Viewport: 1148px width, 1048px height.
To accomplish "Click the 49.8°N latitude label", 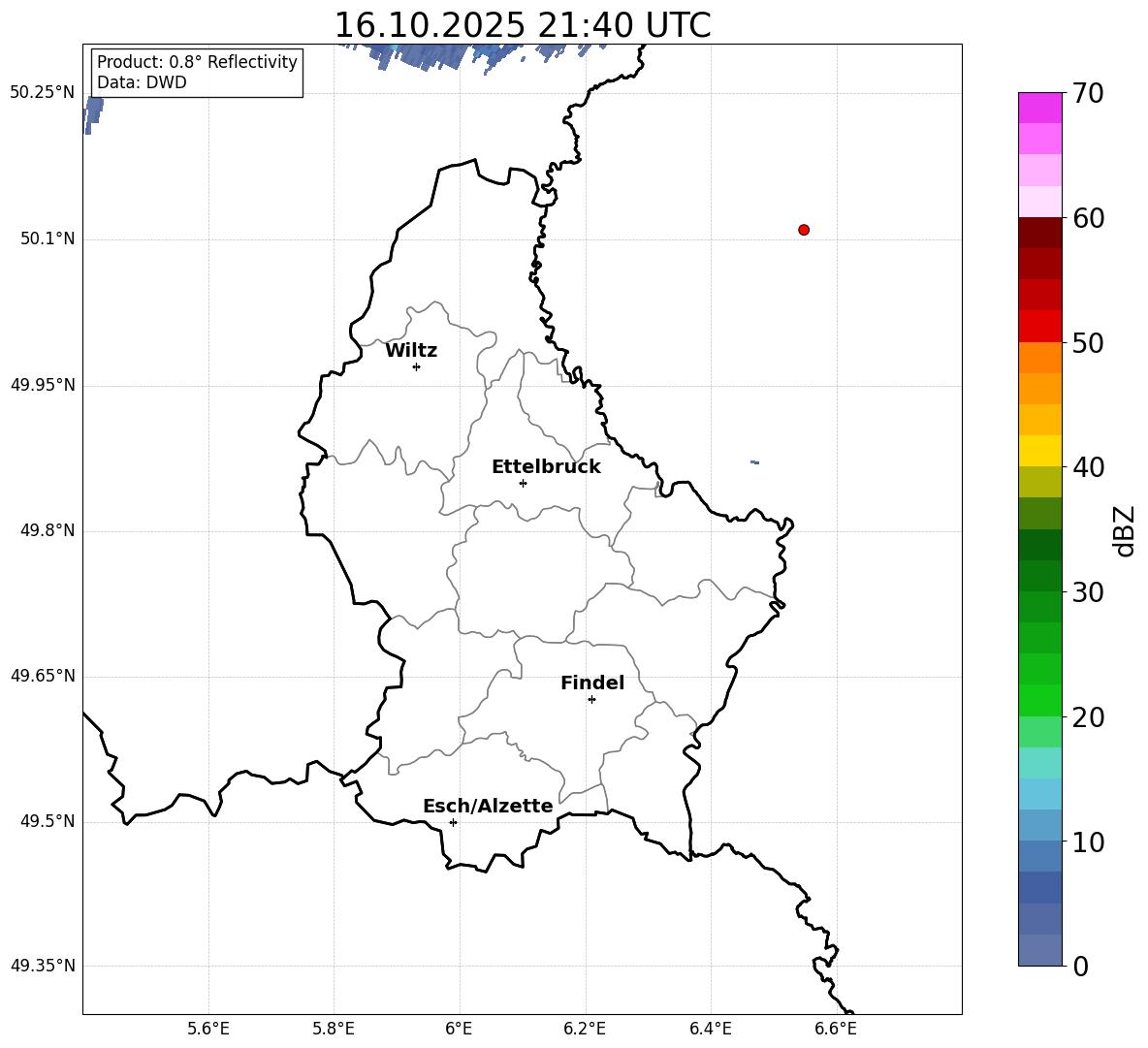I will pyautogui.click(x=48, y=530).
